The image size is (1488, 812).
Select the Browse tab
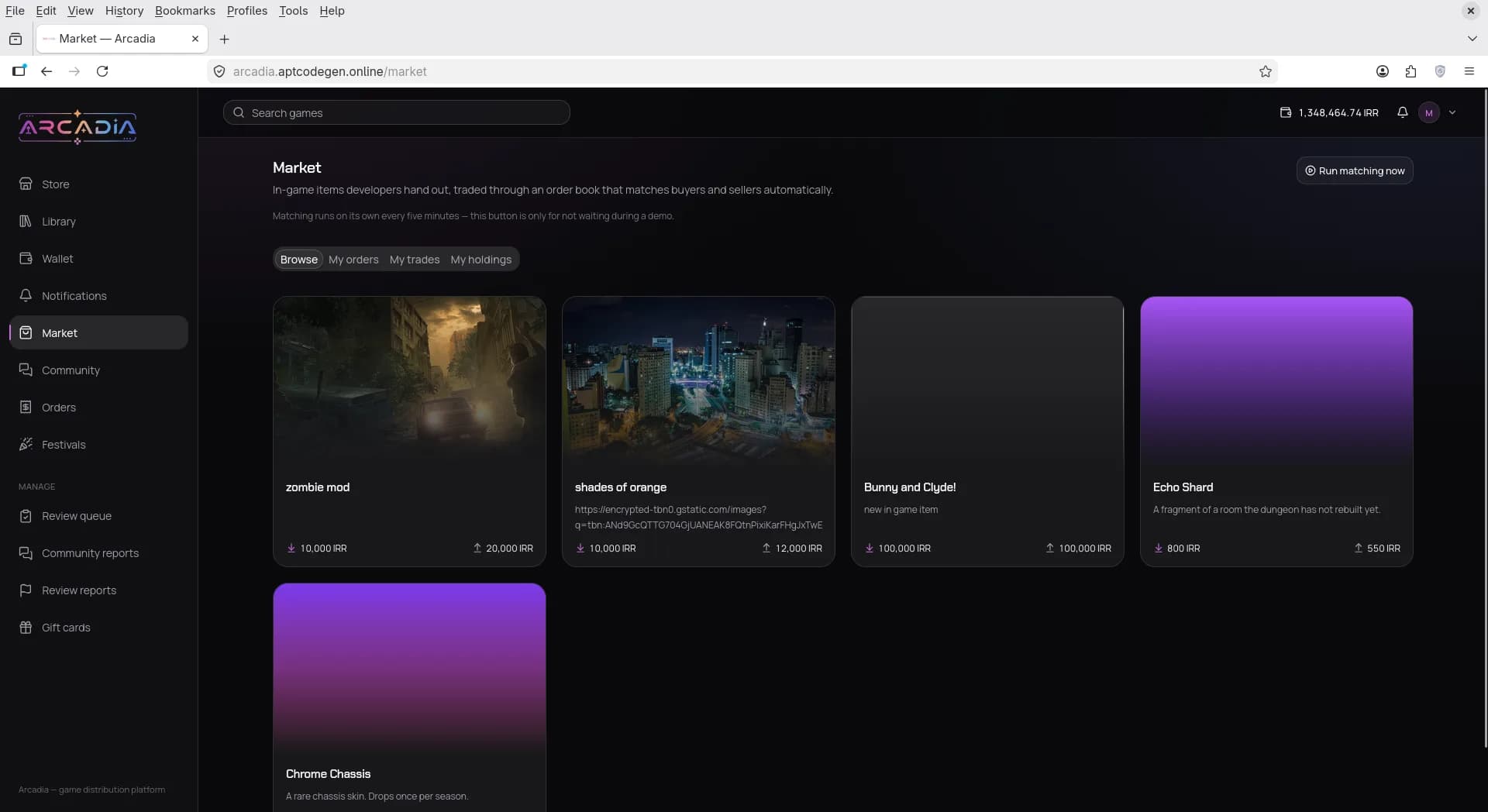[x=299, y=260]
